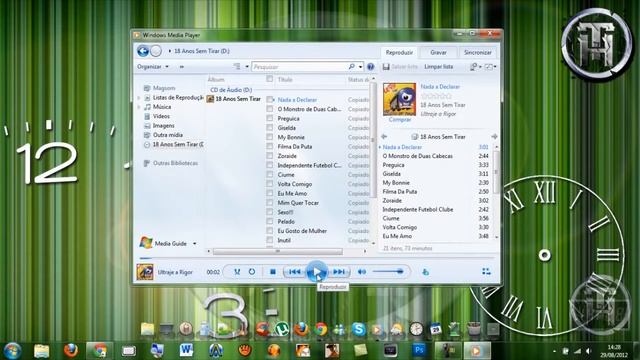Open Firefox from the taskbar
Viewport: 640px width, 360px height.
click(71, 350)
